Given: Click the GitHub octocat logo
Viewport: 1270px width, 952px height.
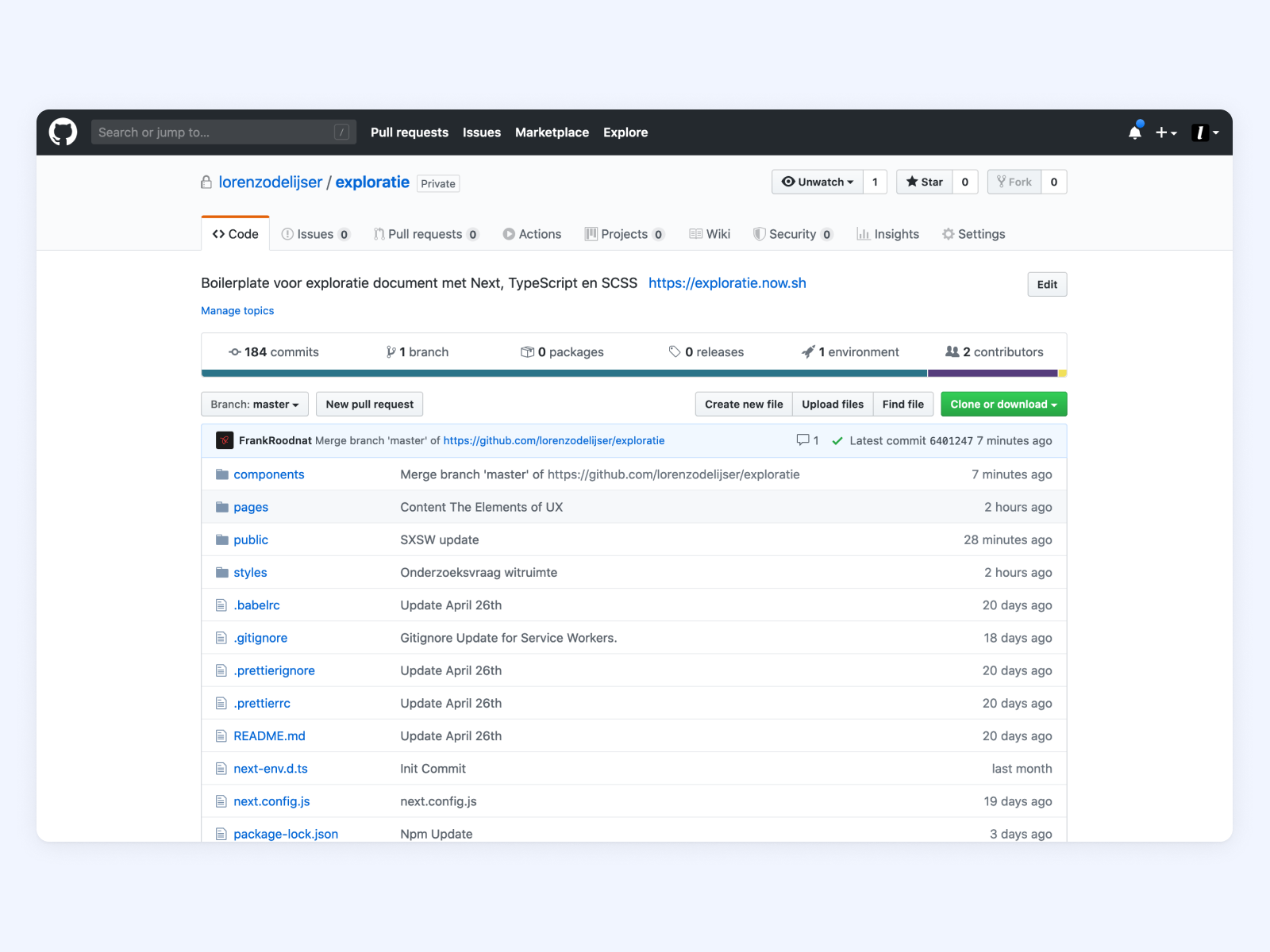Looking at the screenshot, I should pyautogui.click(x=62, y=132).
